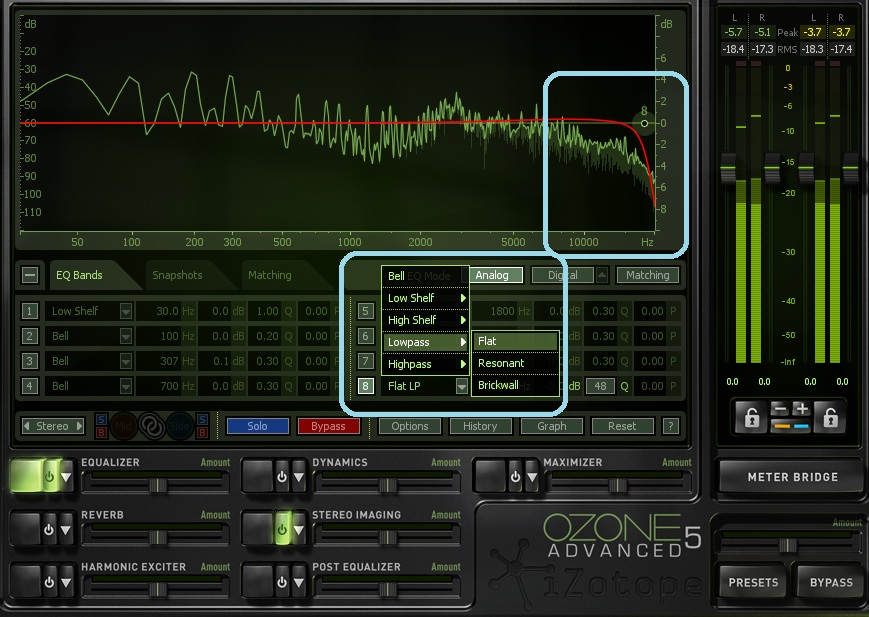The image size is (869, 617).
Task: Click the orange and blue meter type button
Action: coord(791,426)
